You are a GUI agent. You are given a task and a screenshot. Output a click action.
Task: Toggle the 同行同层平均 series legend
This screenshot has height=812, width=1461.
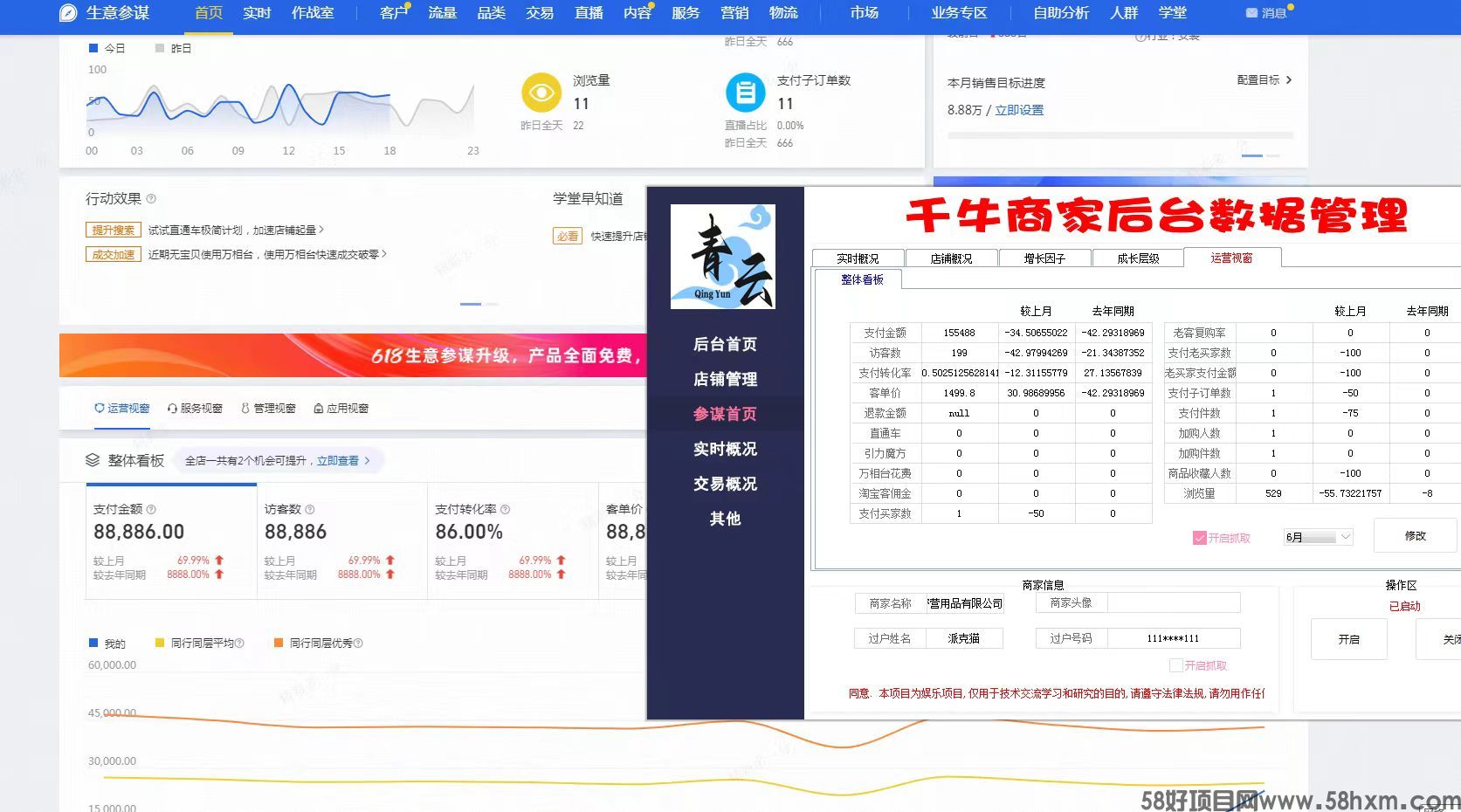(194, 643)
